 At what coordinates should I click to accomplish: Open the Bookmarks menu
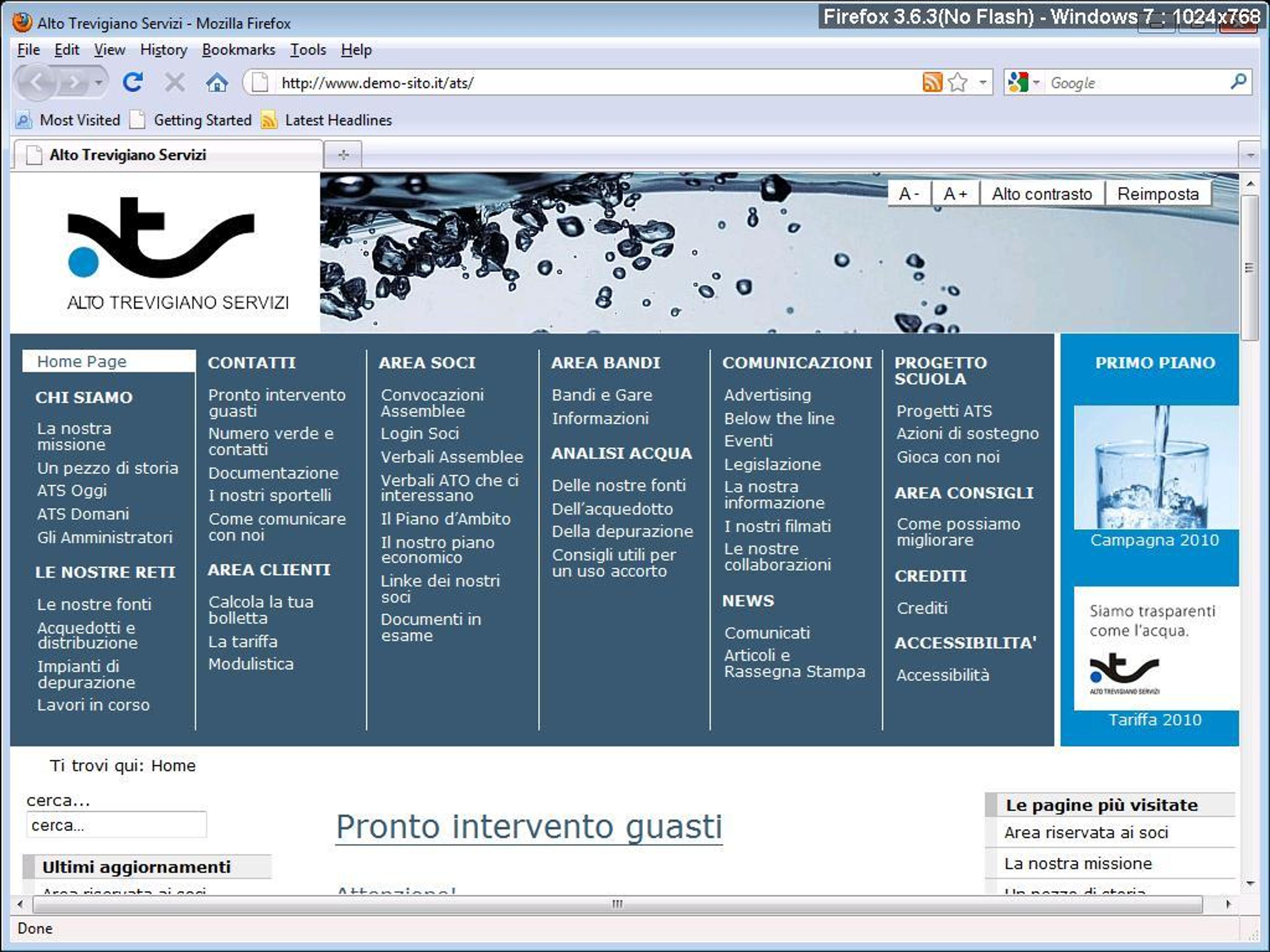238,50
